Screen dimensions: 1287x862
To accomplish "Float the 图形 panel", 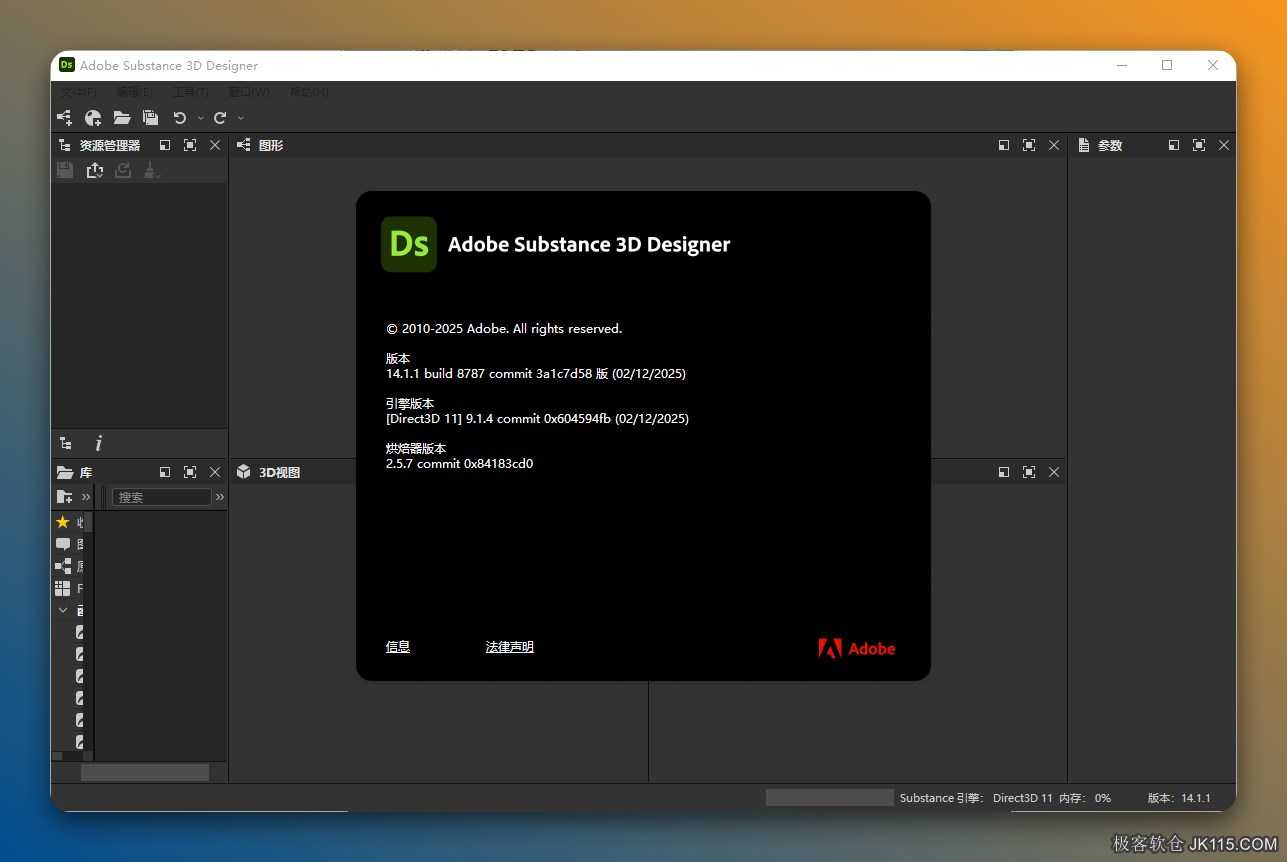I will pos(1004,145).
